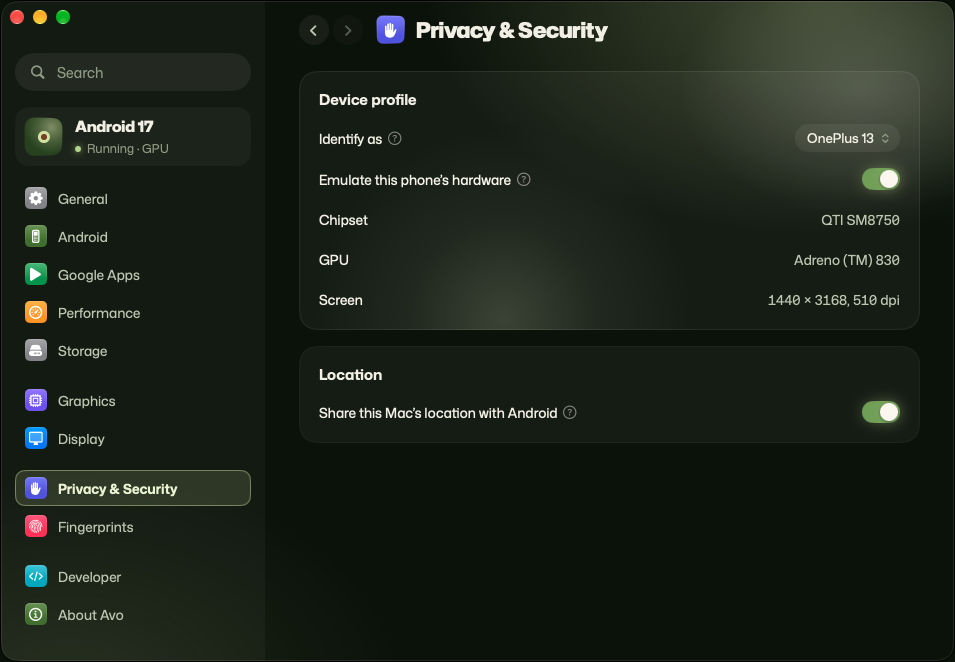Click the help icon beside Emulate this phone's hardware
Image resolution: width=955 pixels, height=662 pixels.
(524, 180)
